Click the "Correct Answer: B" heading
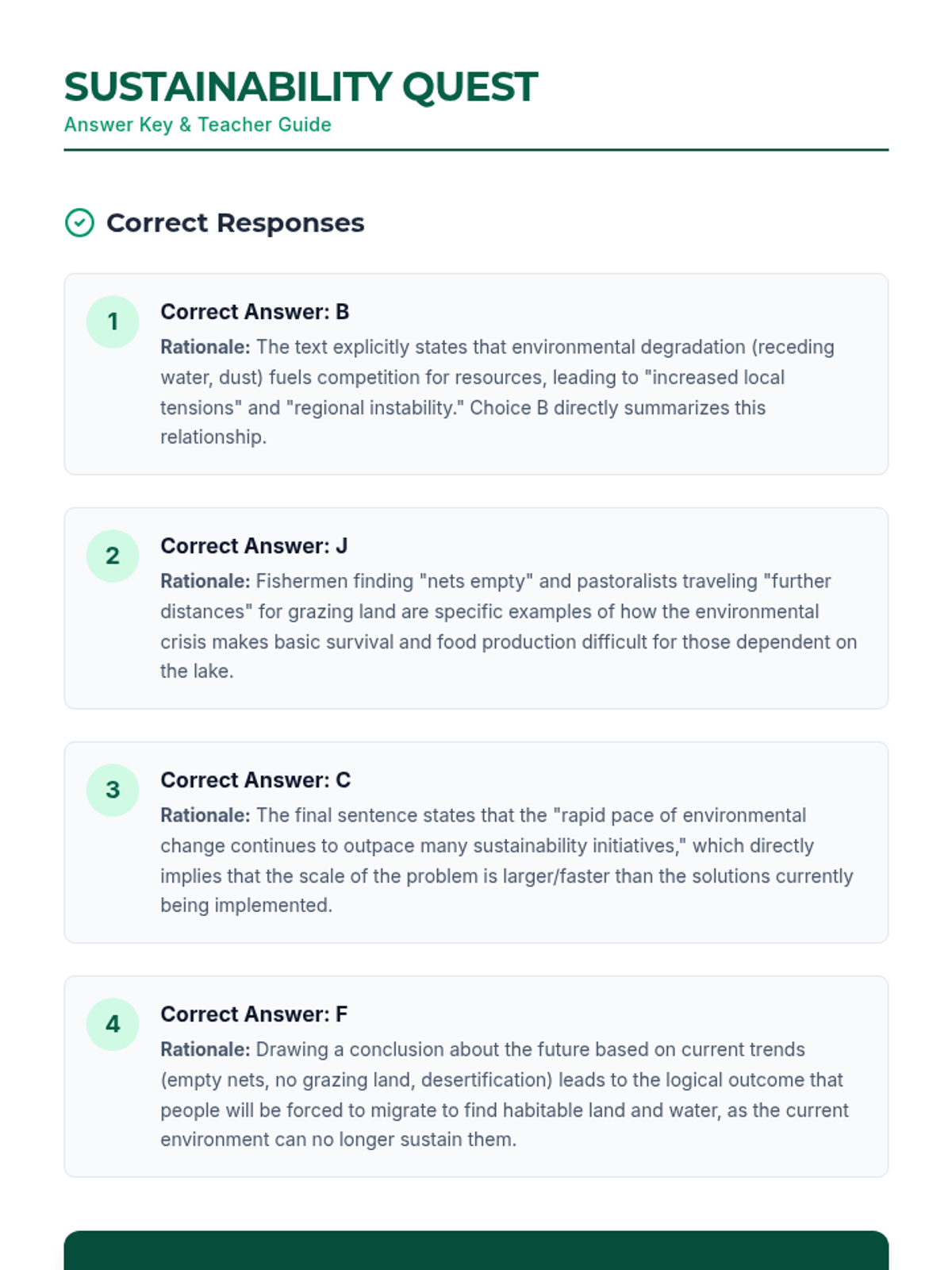 255,312
